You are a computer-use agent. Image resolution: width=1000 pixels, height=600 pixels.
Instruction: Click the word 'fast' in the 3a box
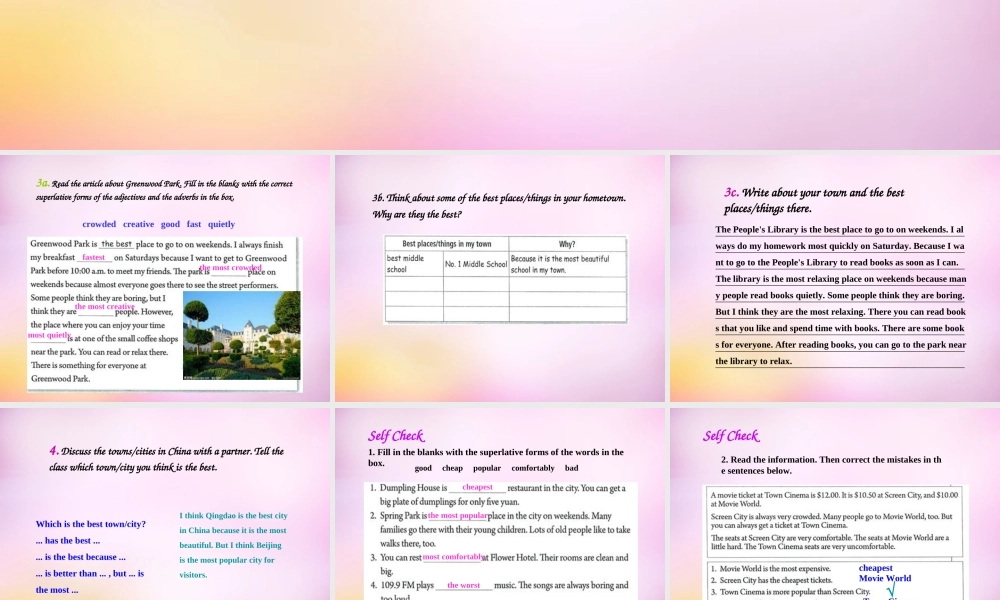[x=194, y=224]
